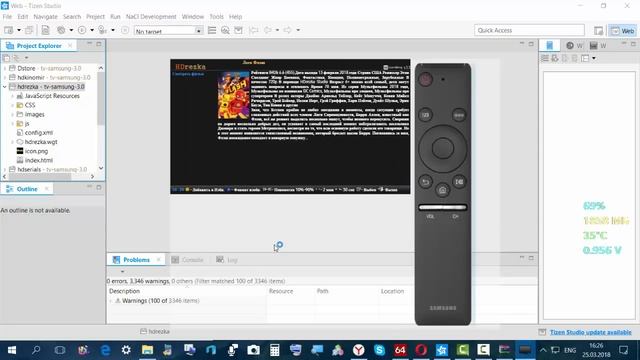Click the Save All toolbar icon
The image size is (640, 360).
pyautogui.click(x=29, y=30)
